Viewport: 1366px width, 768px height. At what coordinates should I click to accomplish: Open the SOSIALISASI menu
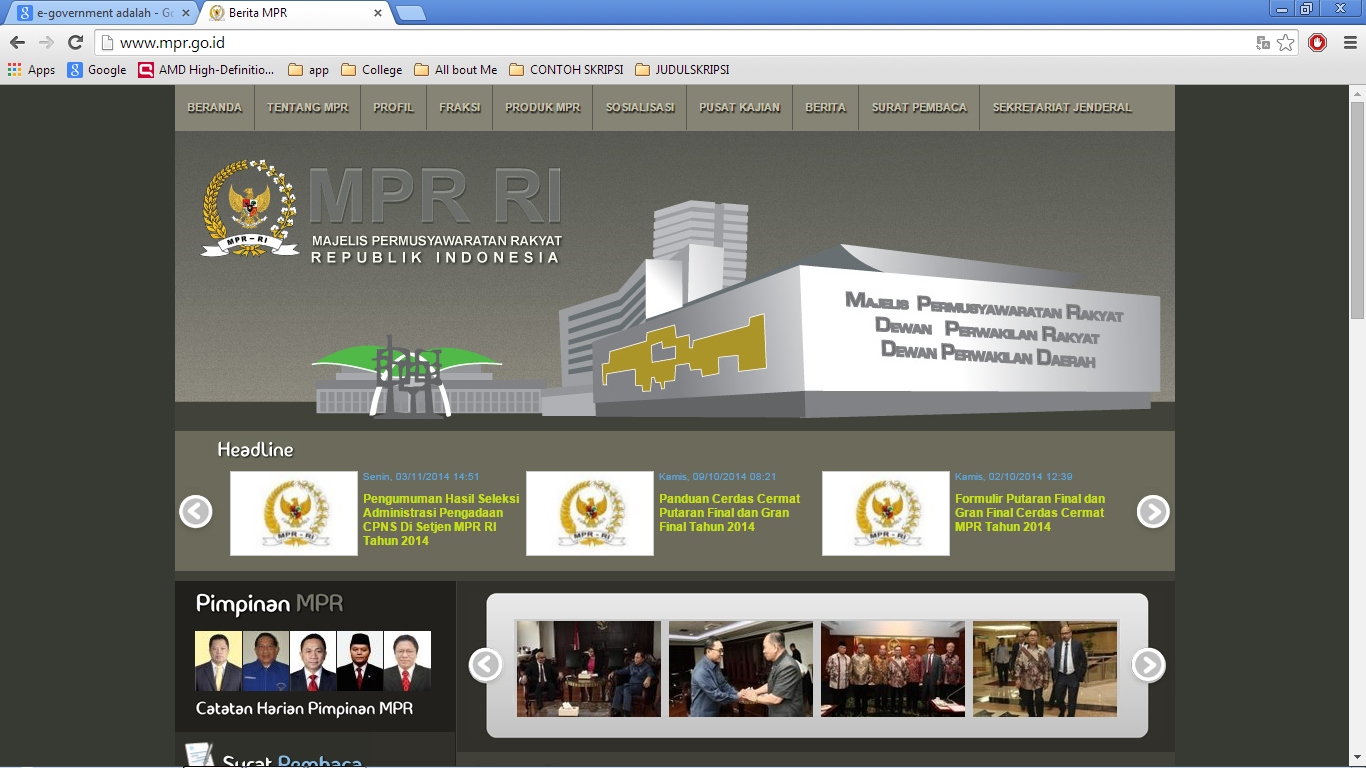[639, 108]
